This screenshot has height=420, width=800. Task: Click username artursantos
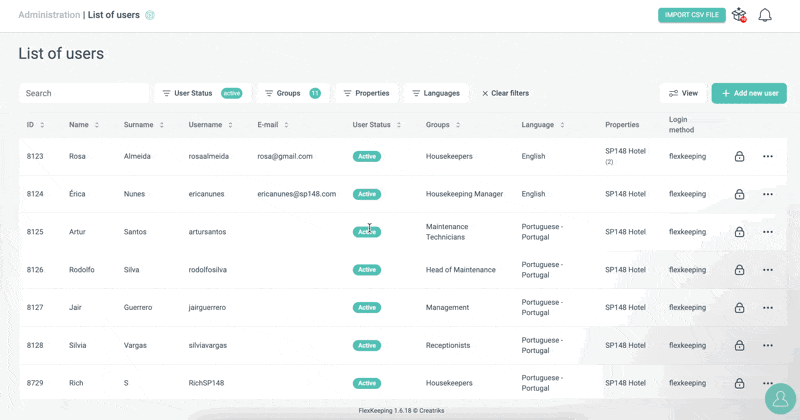pyautogui.click(x=207, y=232)
